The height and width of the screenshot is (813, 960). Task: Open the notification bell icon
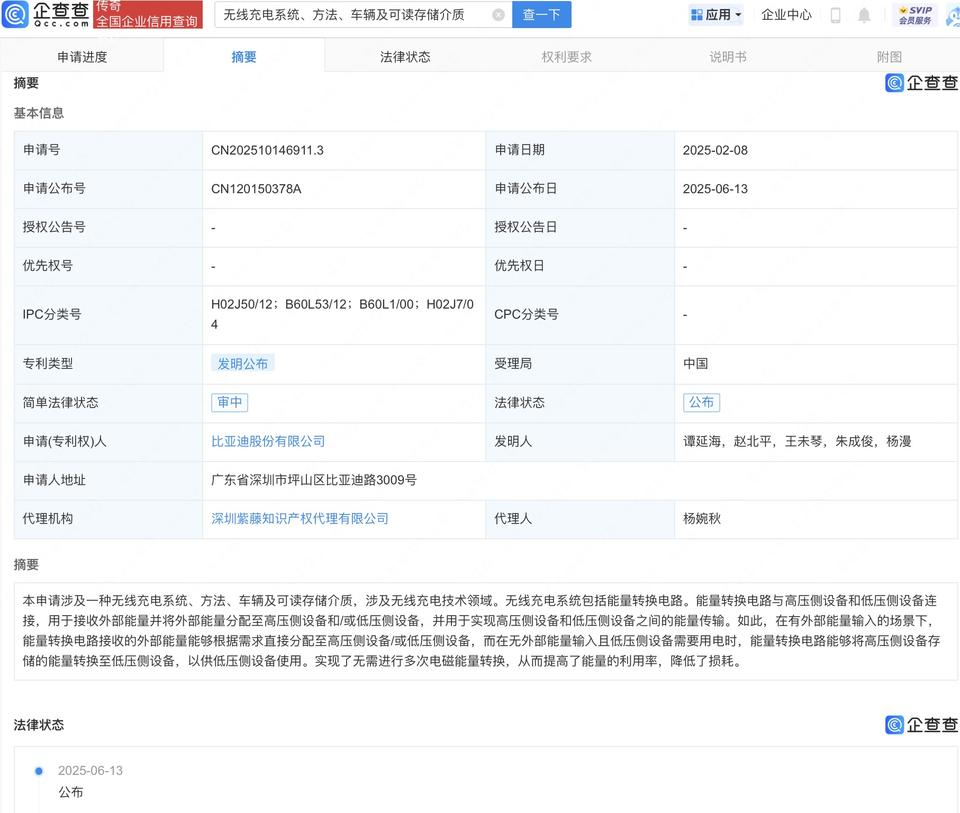(x=864, y=15)
